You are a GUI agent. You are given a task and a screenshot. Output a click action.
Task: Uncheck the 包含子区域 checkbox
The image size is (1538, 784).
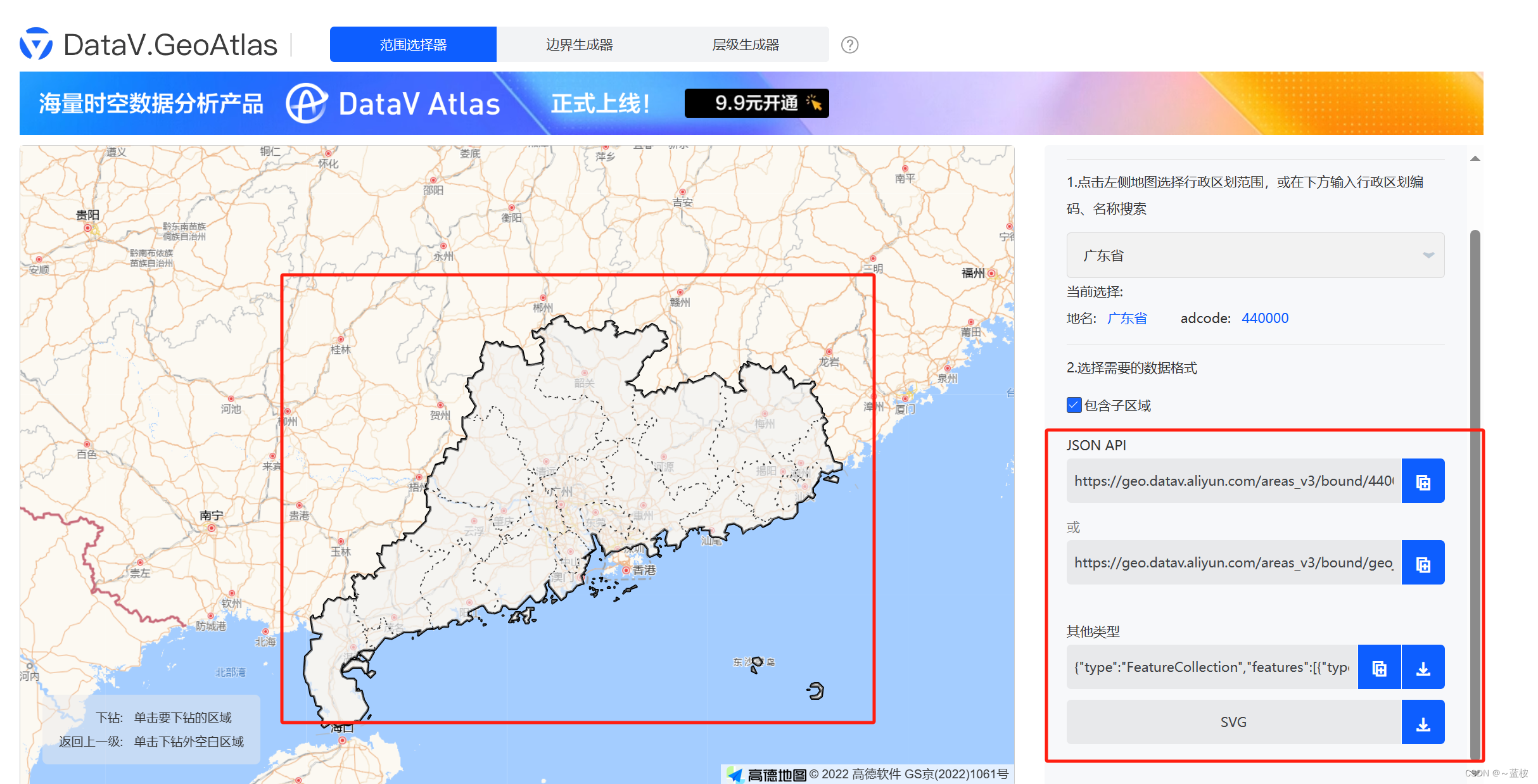click(x=1073, y=405)
